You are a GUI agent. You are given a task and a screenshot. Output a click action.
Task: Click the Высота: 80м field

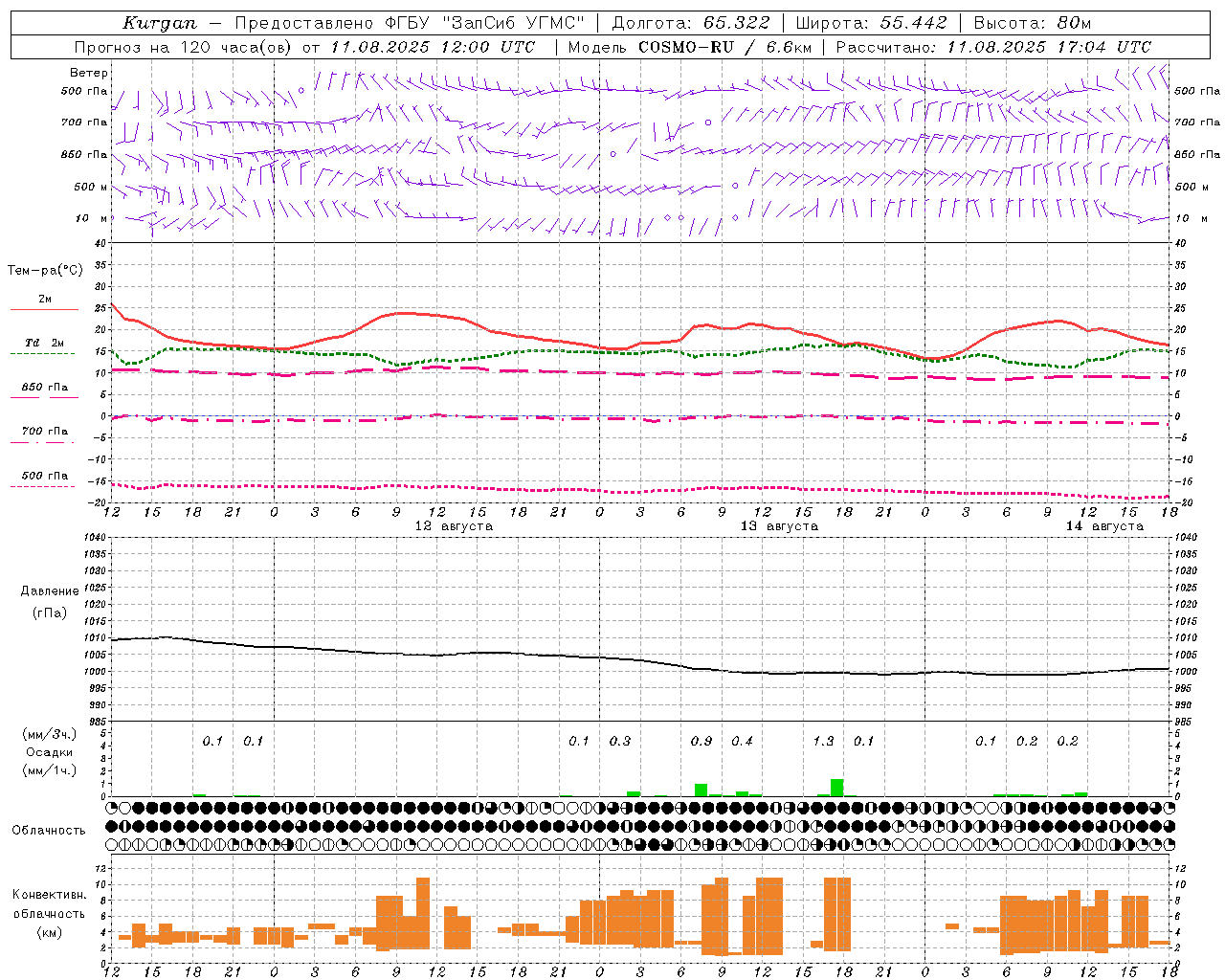click(x=1033, y=23)
